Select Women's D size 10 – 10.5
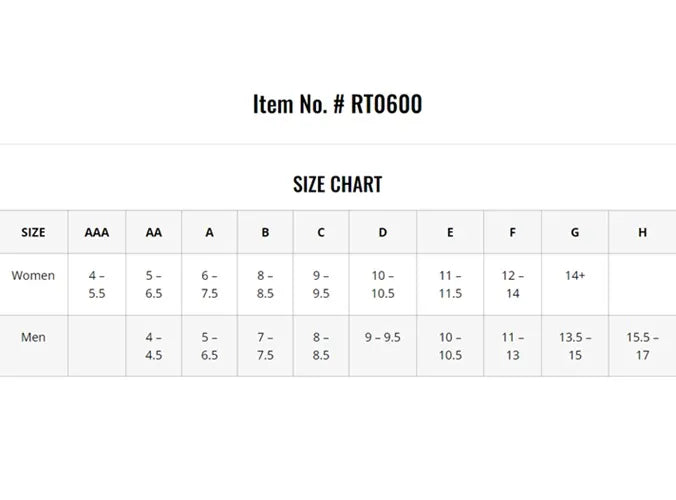The height and width of the screenshot is (500, 676). click(383, 285)
